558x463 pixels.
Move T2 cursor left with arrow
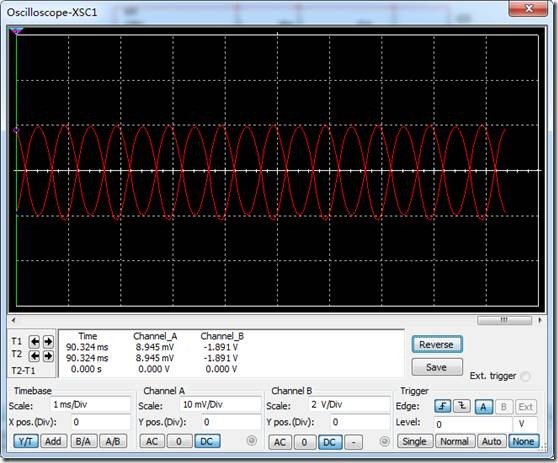point(34,356)
